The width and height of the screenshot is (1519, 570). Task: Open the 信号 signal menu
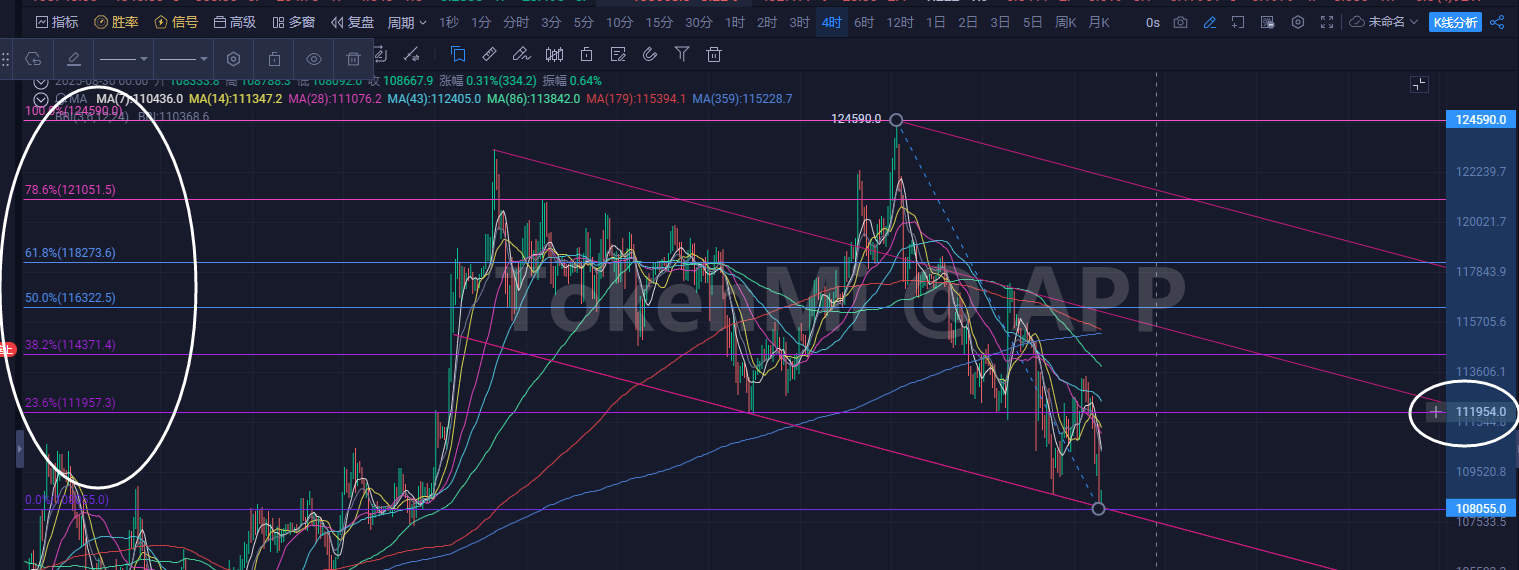(176, 22)
